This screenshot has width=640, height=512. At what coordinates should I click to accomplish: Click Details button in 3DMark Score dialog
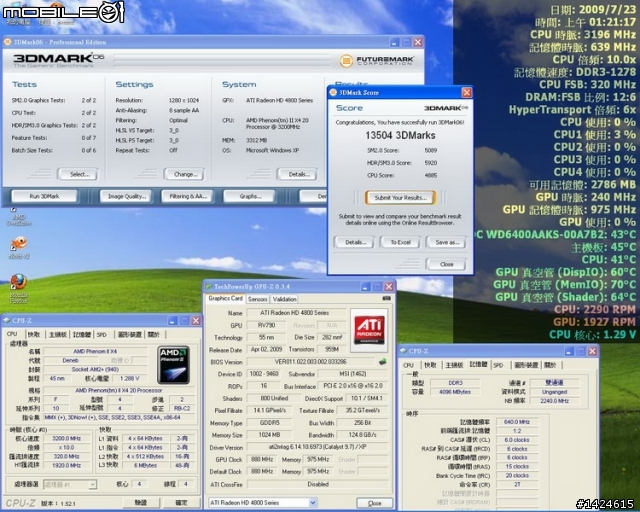[355, 242]
